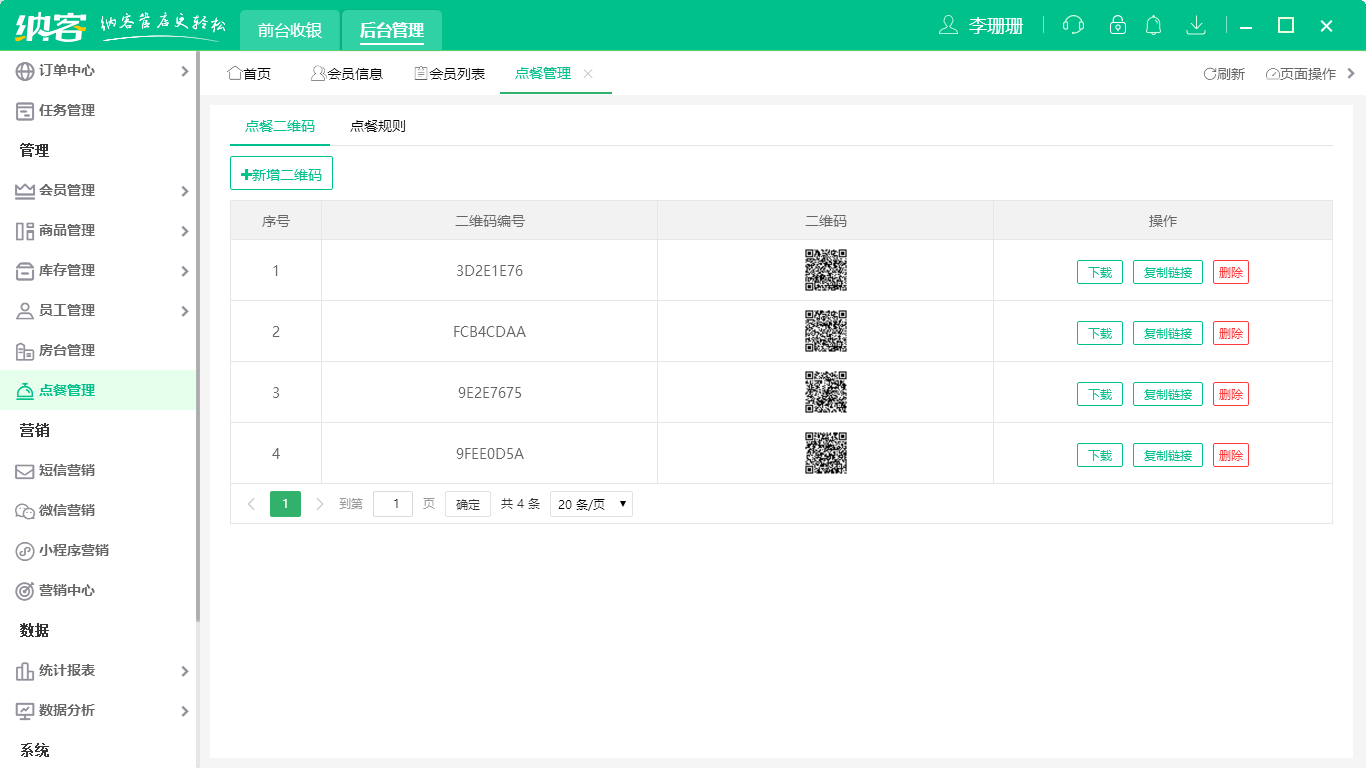1366x768 pixels.
Task: Click 新增二维码 to add a QR code
Action: click(x=283, y=172)
